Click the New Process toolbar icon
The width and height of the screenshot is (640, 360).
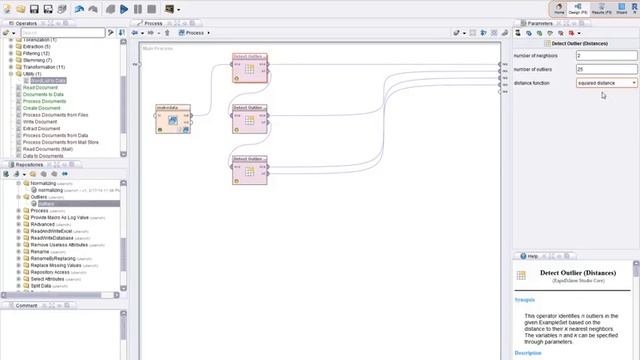(x=7, y=9)
